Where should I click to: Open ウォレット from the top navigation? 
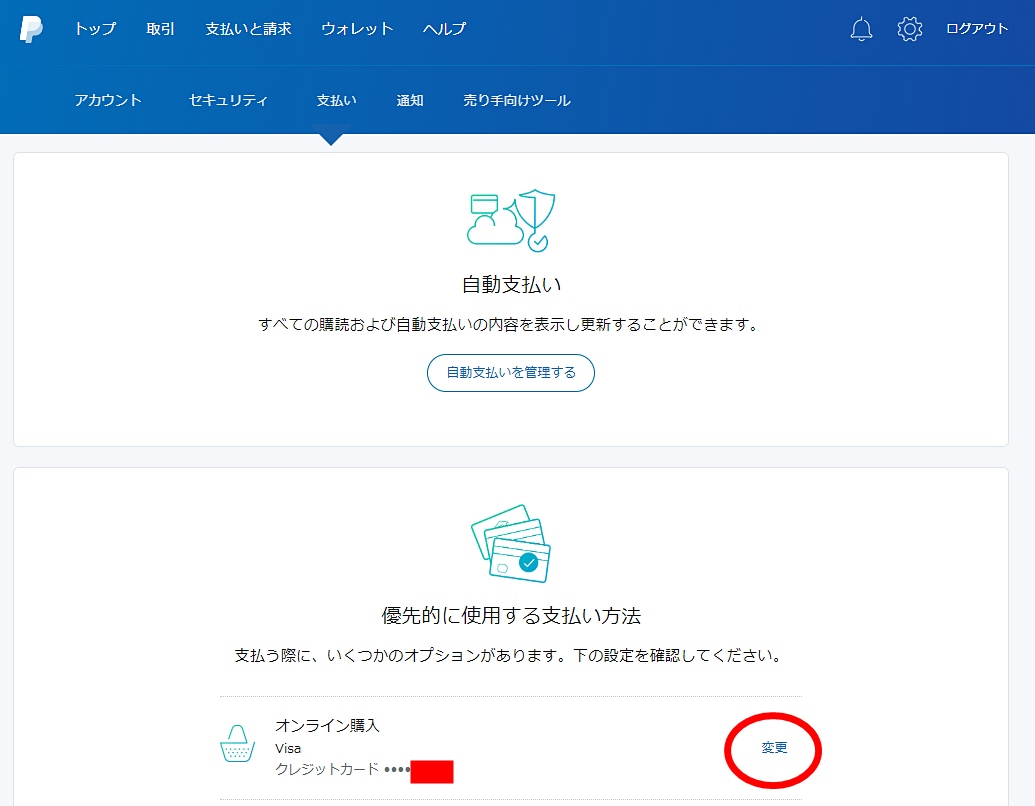tap(357, 29)
